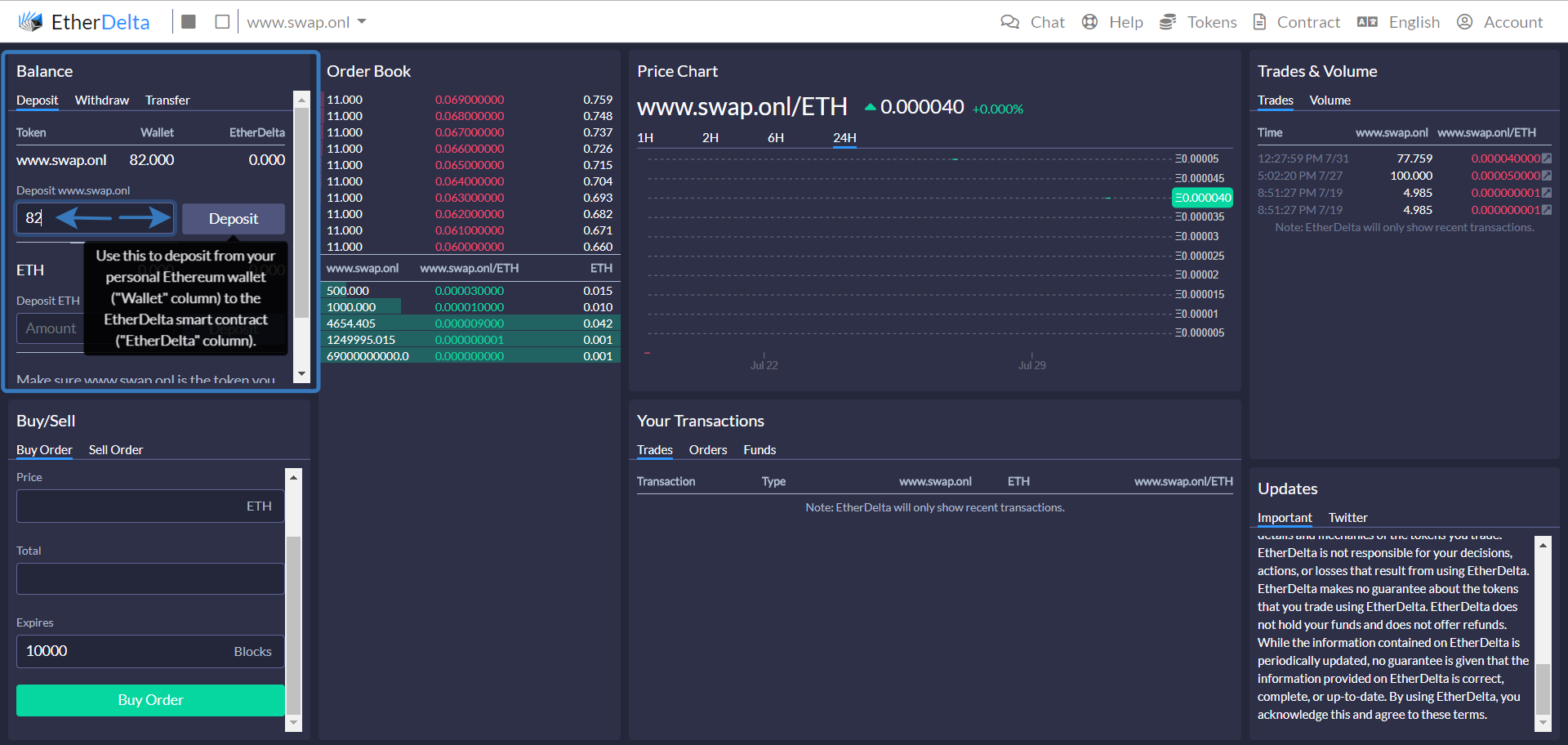
Task: Switch to the Withdraw tab in Balance
Action: tap(102, 100)
